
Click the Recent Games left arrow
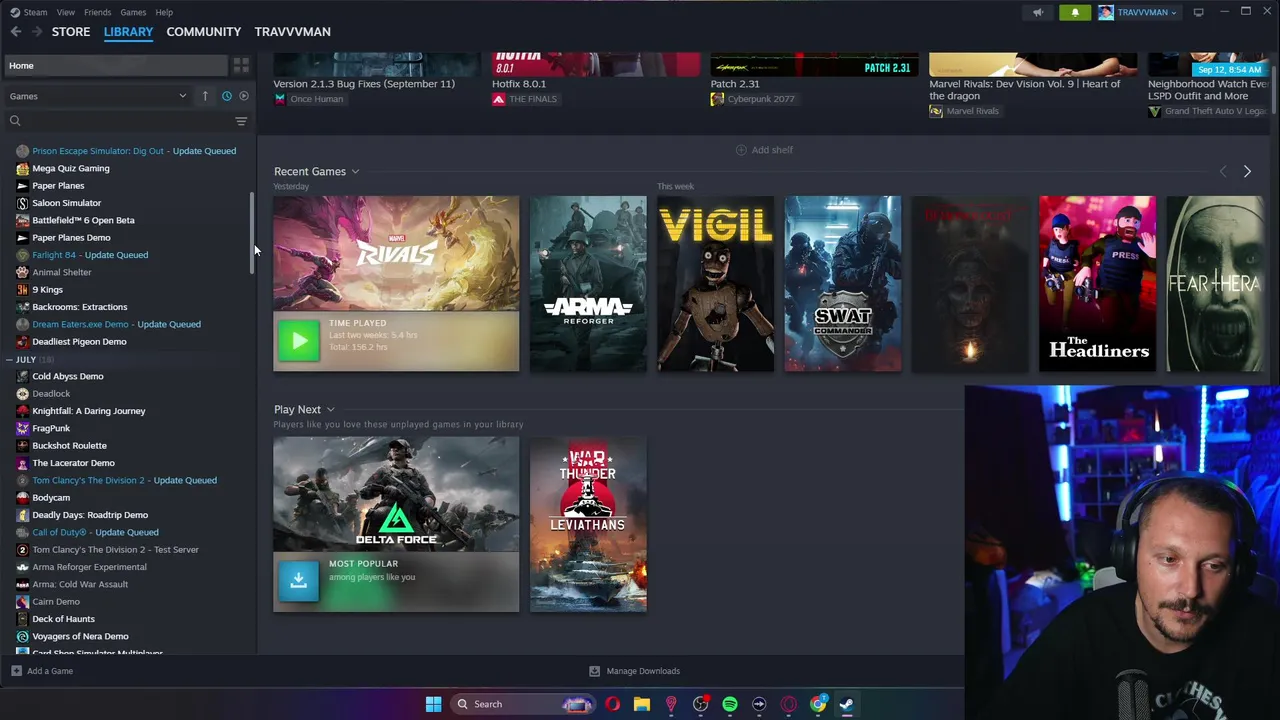coord(1223,172)
